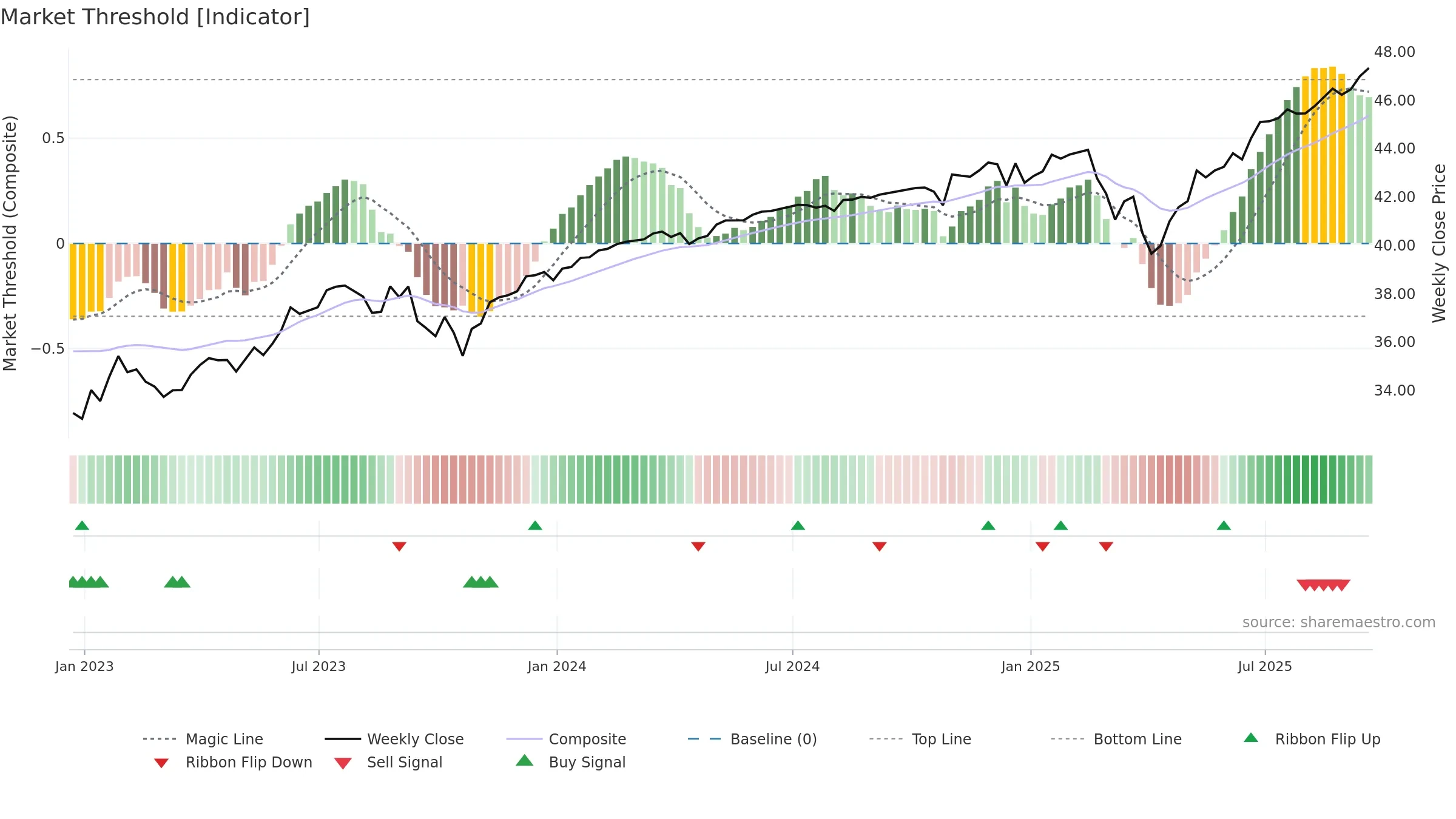This screenshot has width=1456, height=819.
Task: Click the ribbon flip up marker before Jul 2025
Action: click(1224, 525)
